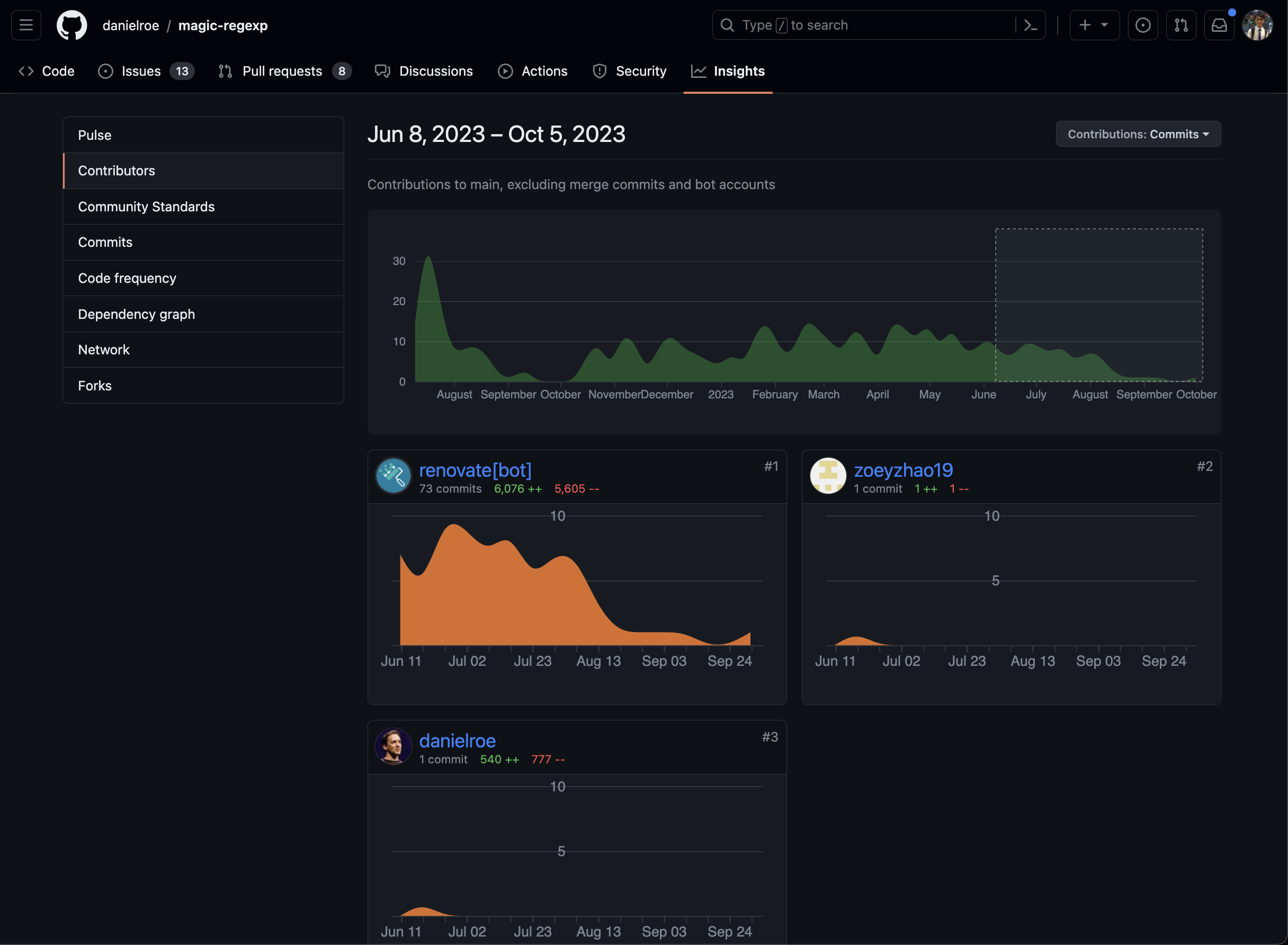Open Network in the sidebar
This screenshot has width=1288, height=945.
203,350
